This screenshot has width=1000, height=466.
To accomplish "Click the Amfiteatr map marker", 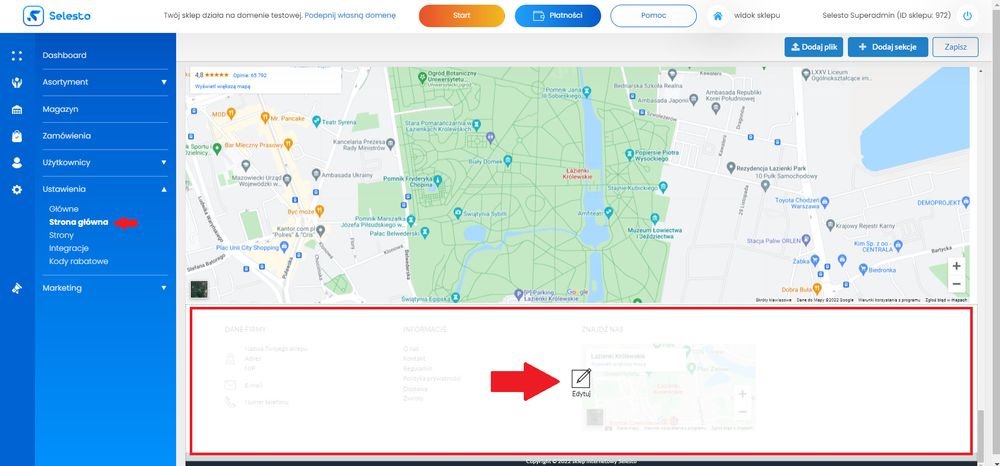I will [x=608, y=212].
